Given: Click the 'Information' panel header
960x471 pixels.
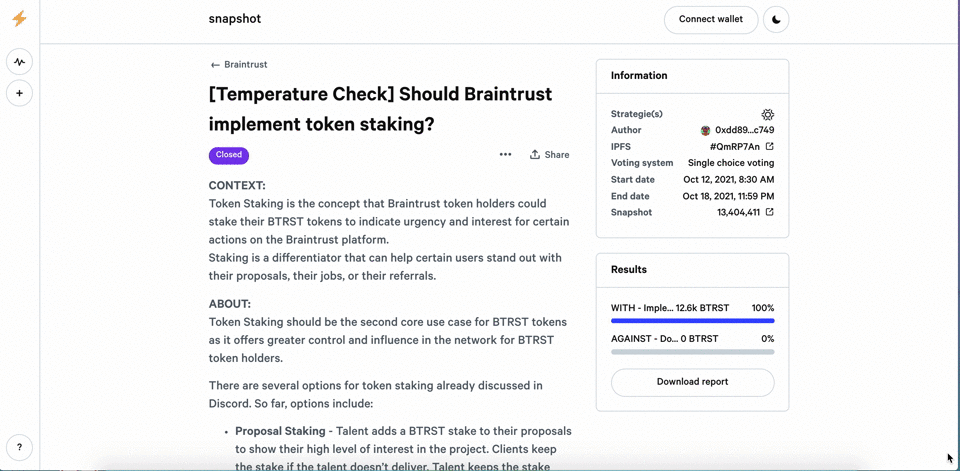Looking at the screenshot, I should click(x=639, y=75).
